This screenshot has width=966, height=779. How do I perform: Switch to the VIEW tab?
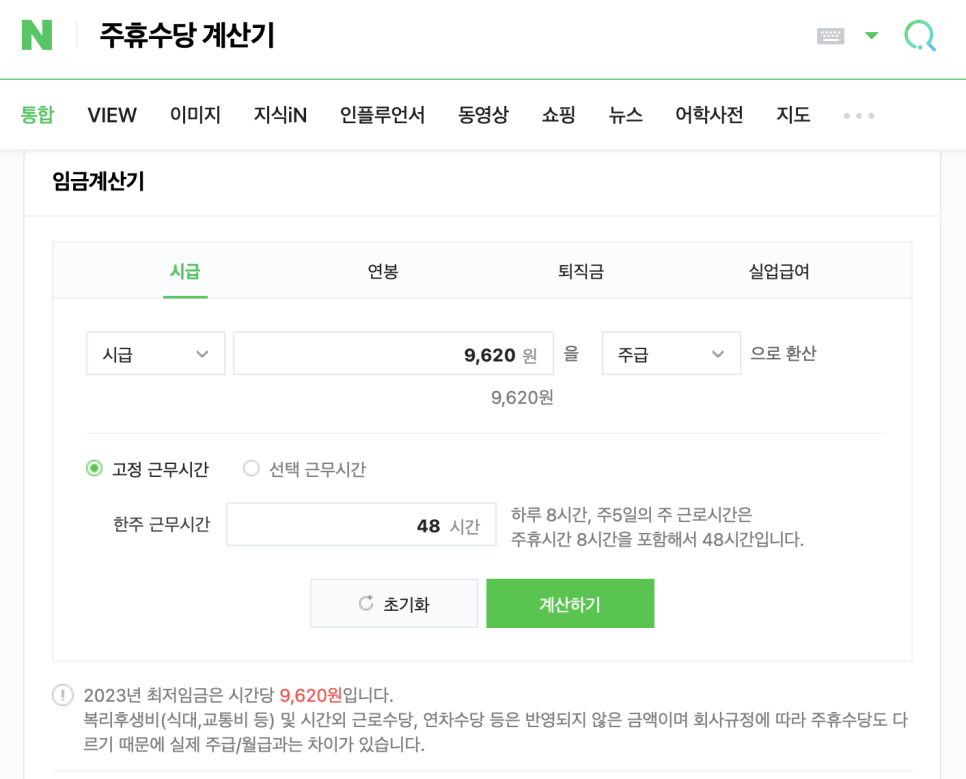[x=112, y=115]
